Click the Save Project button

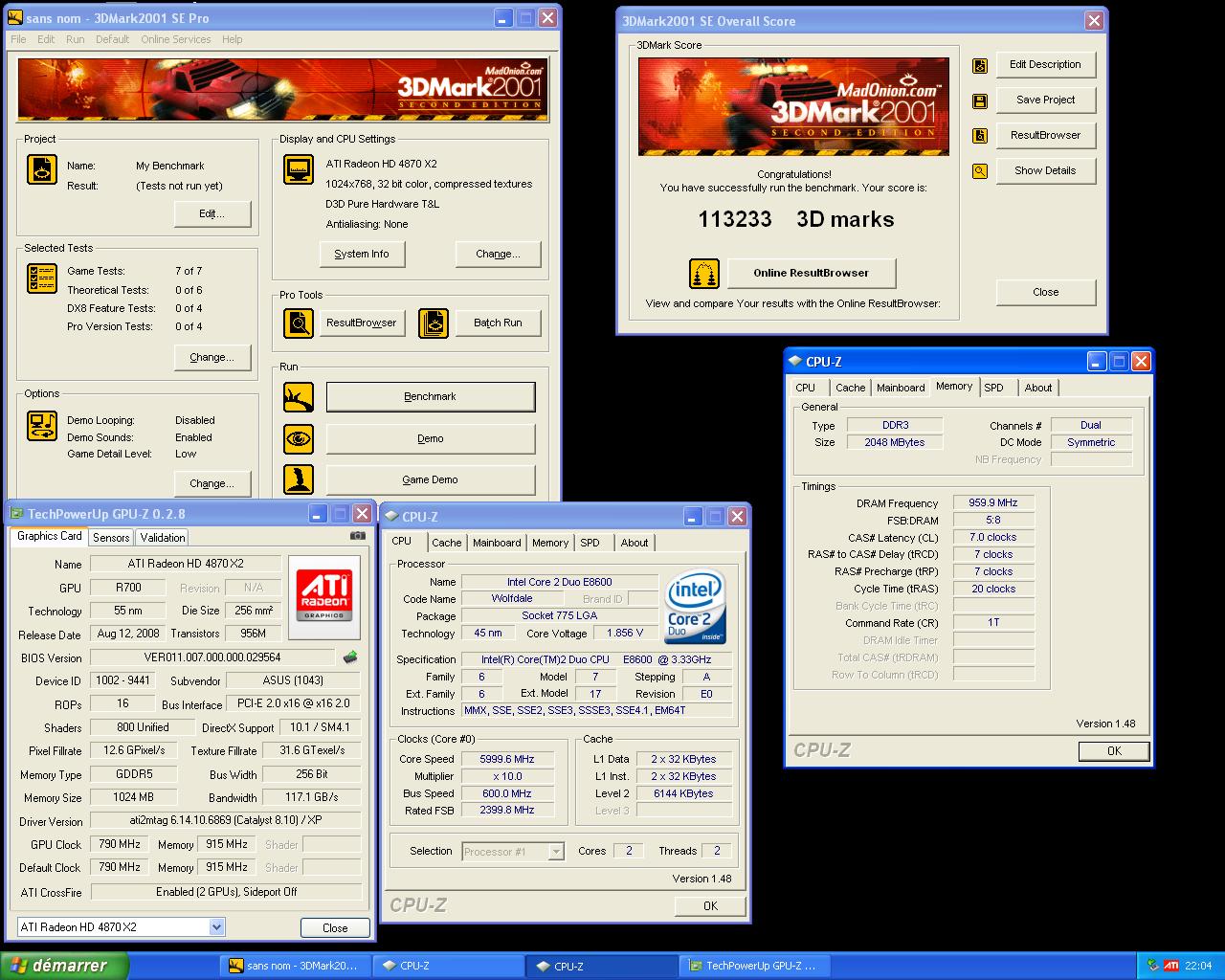click(1046, 100)
